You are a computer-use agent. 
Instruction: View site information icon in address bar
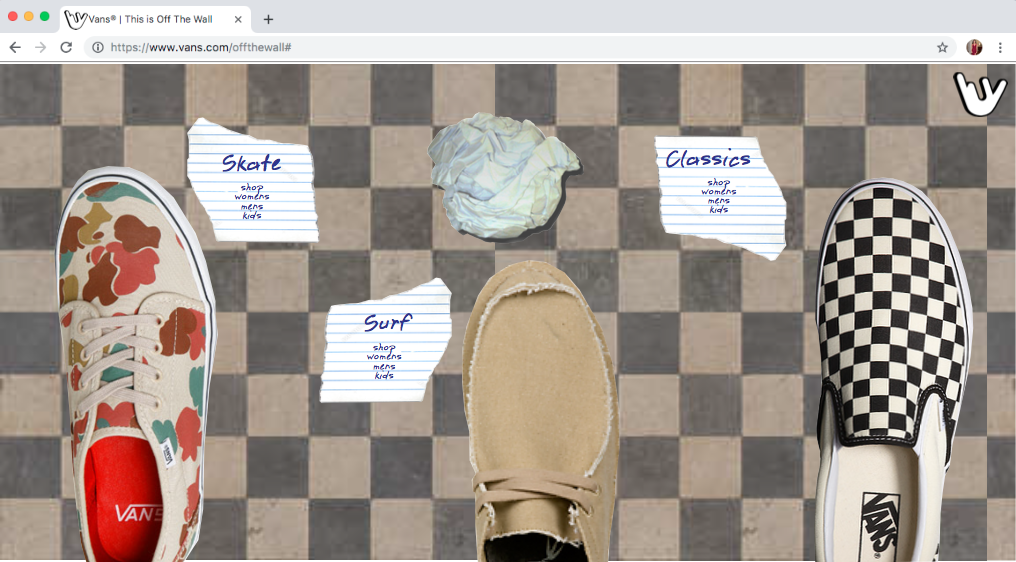(x=98, y=47)
